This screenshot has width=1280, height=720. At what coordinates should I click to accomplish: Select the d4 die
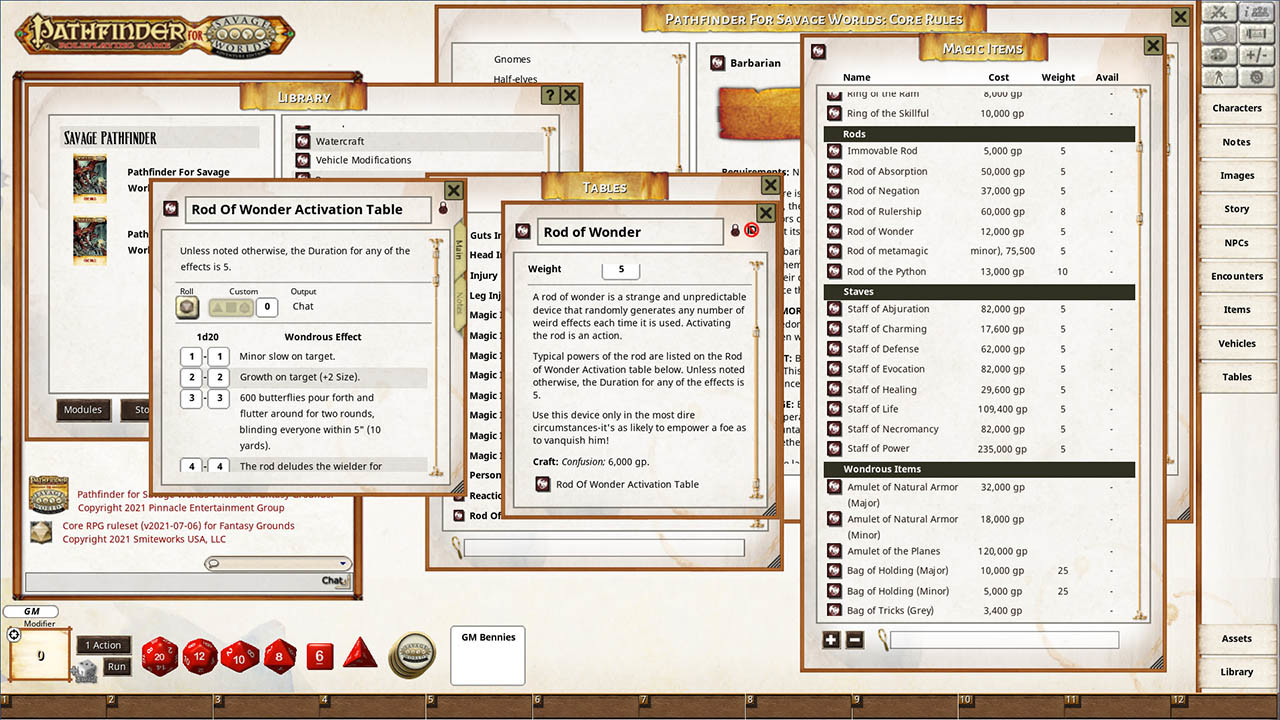(x=359, y=656)
